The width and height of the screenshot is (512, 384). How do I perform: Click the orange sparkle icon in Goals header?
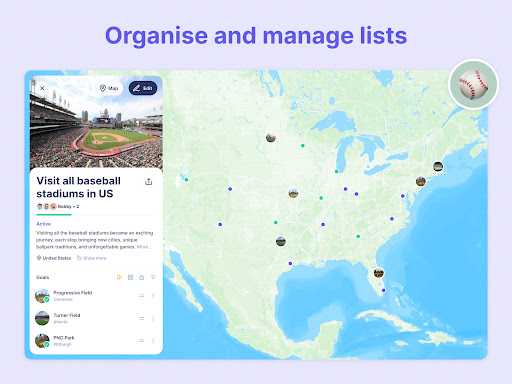[119, 277]
